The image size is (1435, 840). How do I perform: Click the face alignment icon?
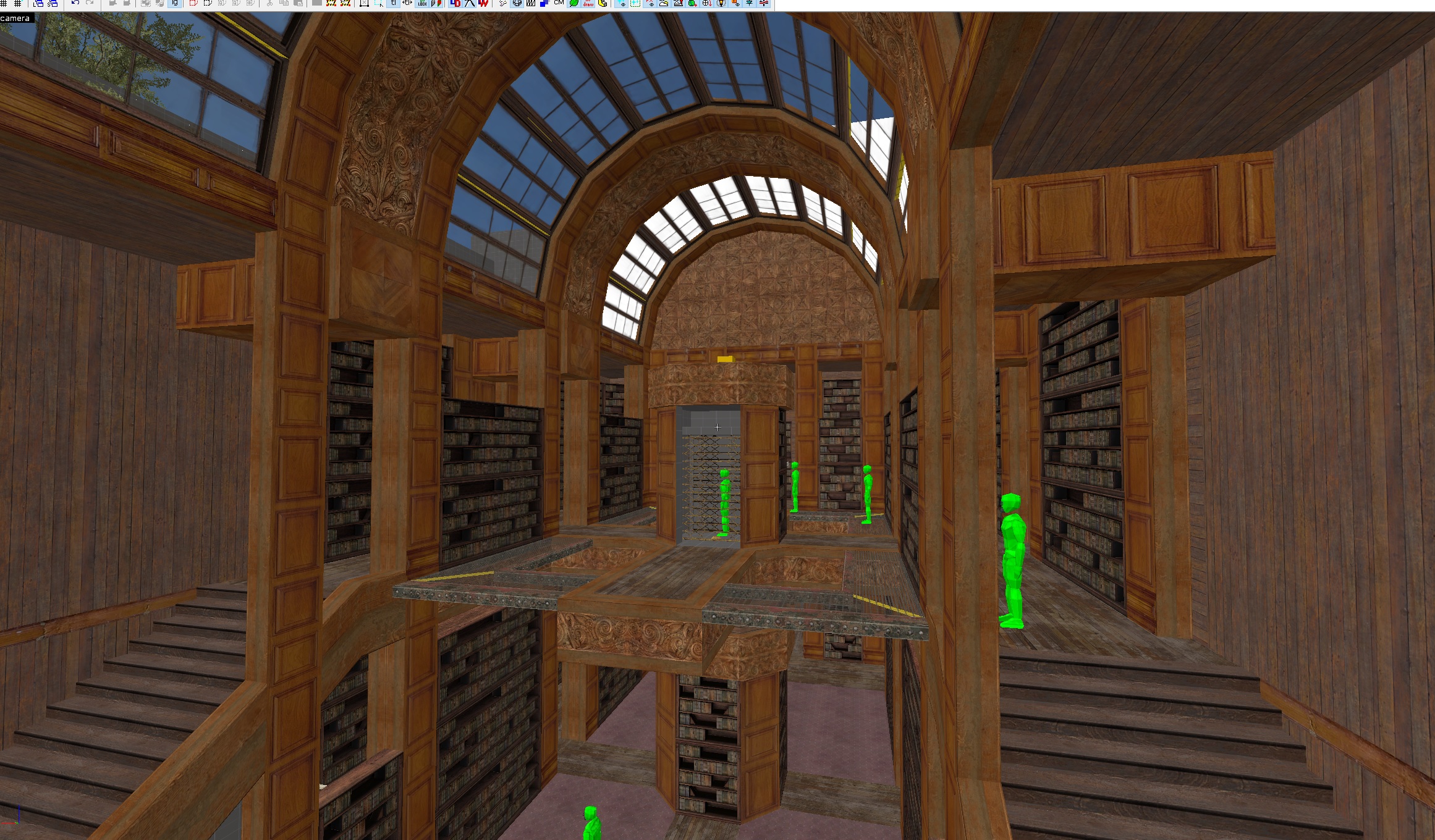coord(437,4)
